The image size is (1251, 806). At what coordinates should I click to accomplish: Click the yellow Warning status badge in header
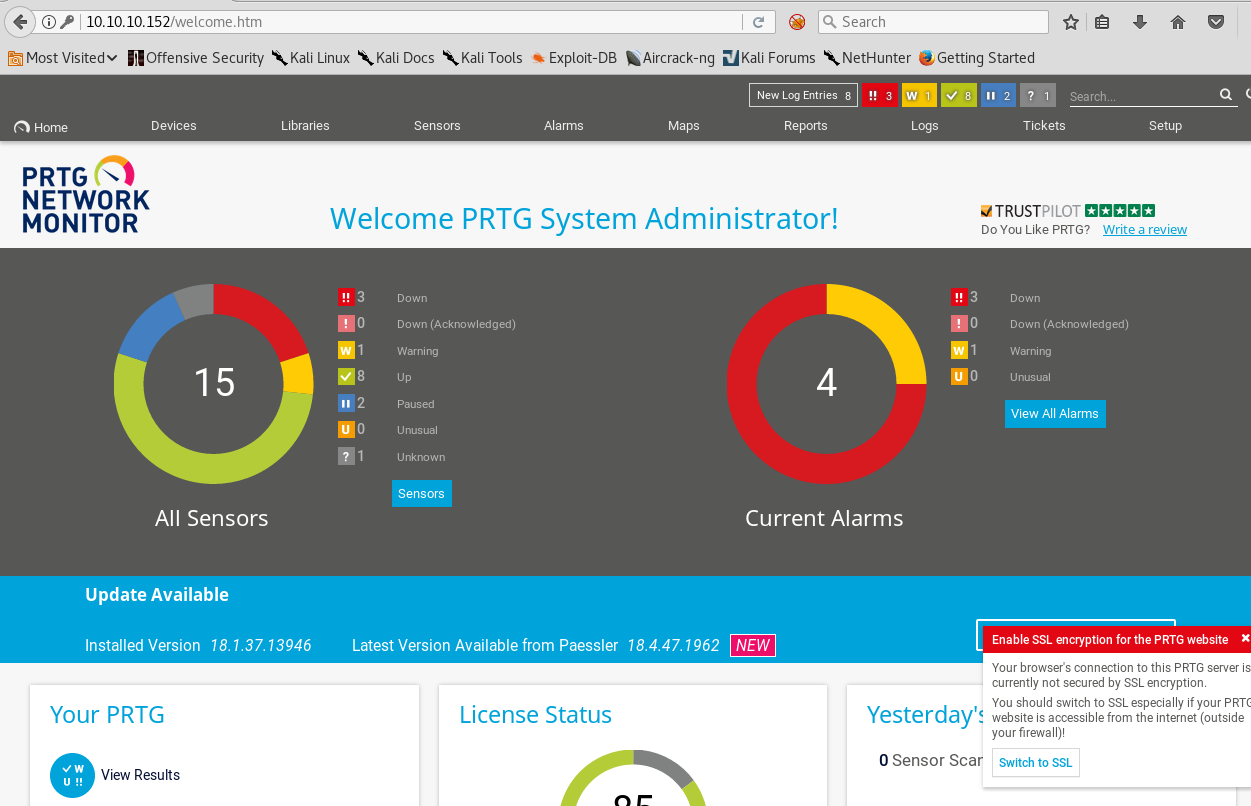coord(918,96)
